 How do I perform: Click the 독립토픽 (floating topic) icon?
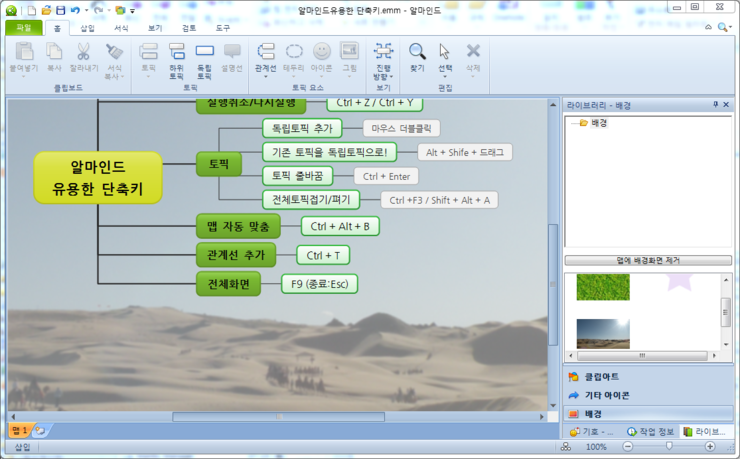point(205,58)
